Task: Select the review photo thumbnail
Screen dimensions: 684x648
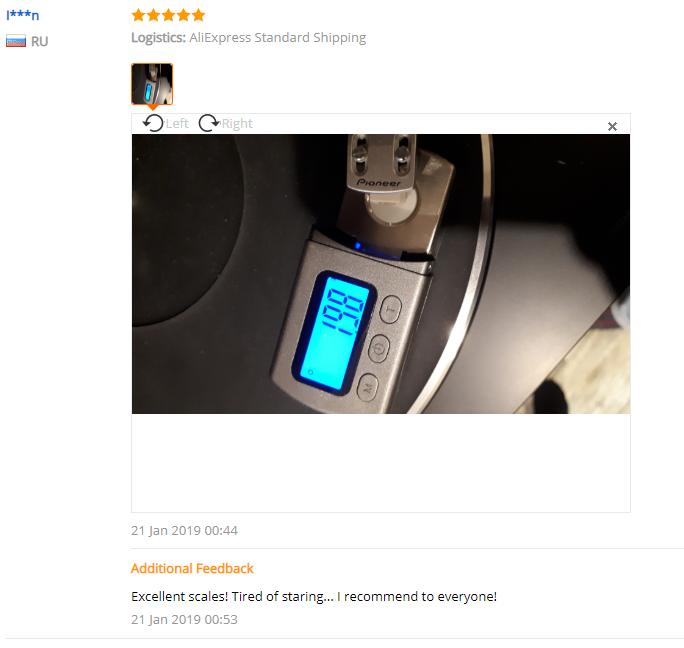Action: point(152,84)
